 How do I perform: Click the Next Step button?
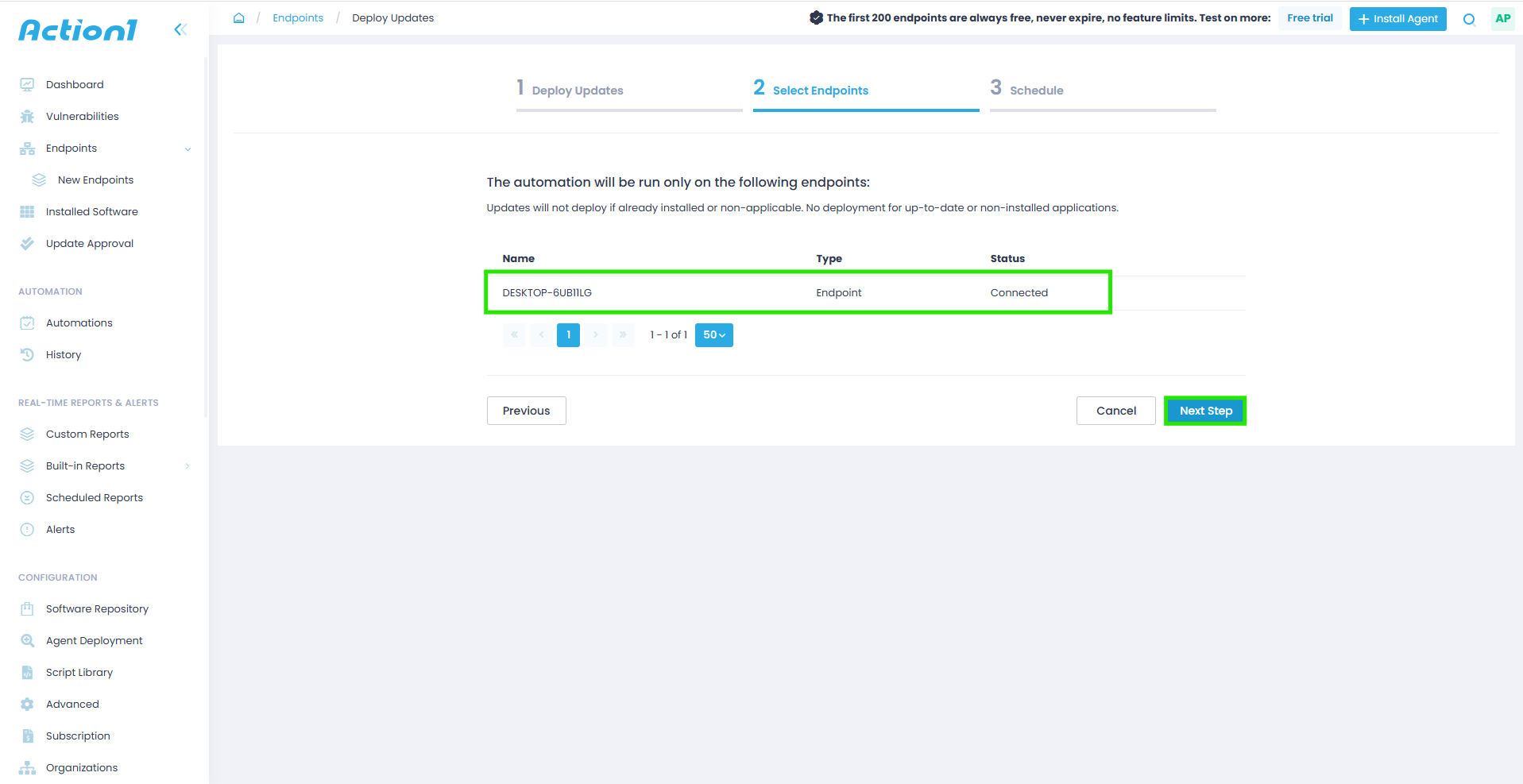[x=1204, y=411]
